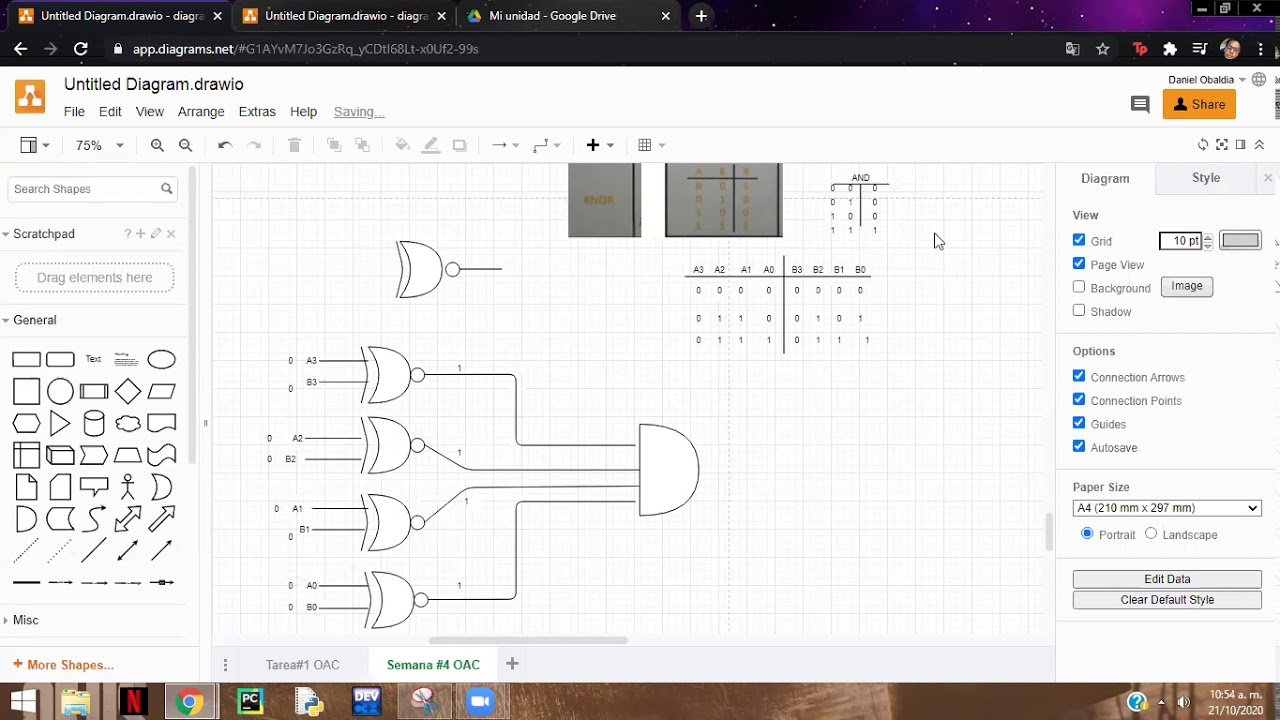Click the draw.io orange logo
The width and height of the screenshot is (1280, 720).
tap(30, 97)
